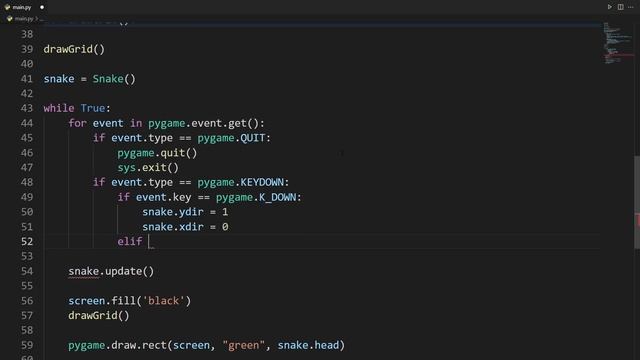Click 'snake.update()' call
The image size is (640, 360).
[111, 271]
